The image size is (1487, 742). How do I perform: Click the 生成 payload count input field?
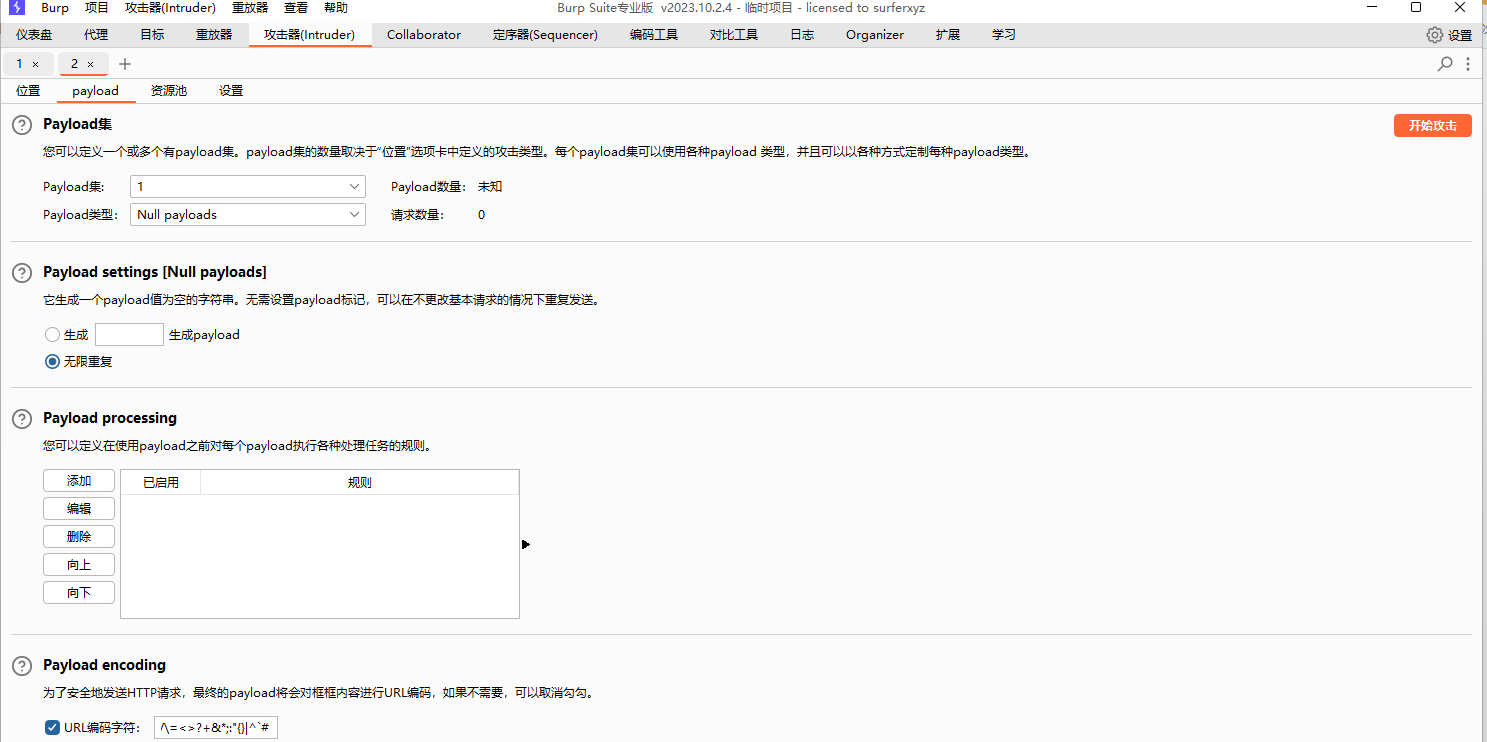pos(129,335)
